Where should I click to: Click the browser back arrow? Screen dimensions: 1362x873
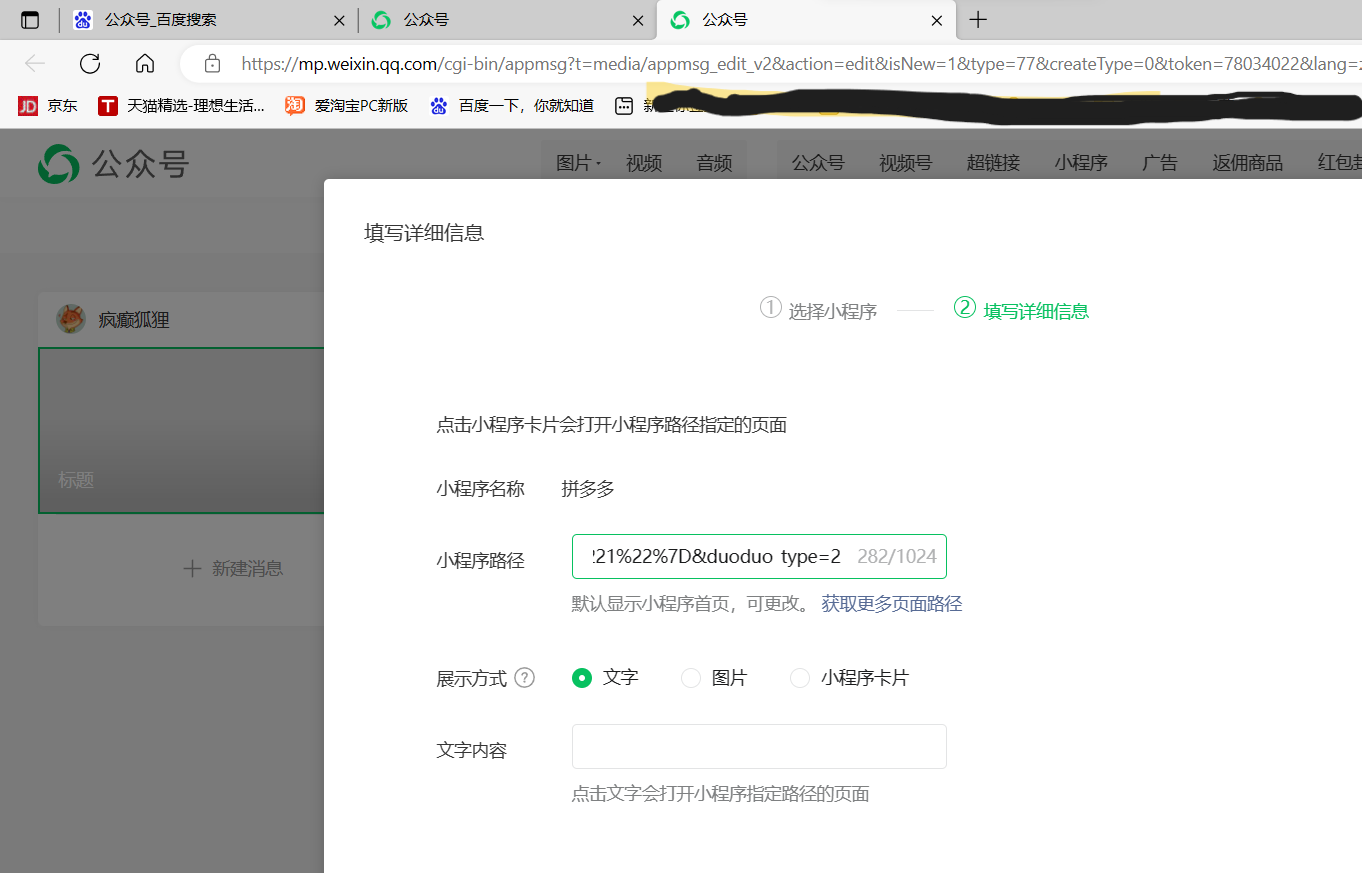[x=35, y=64]
